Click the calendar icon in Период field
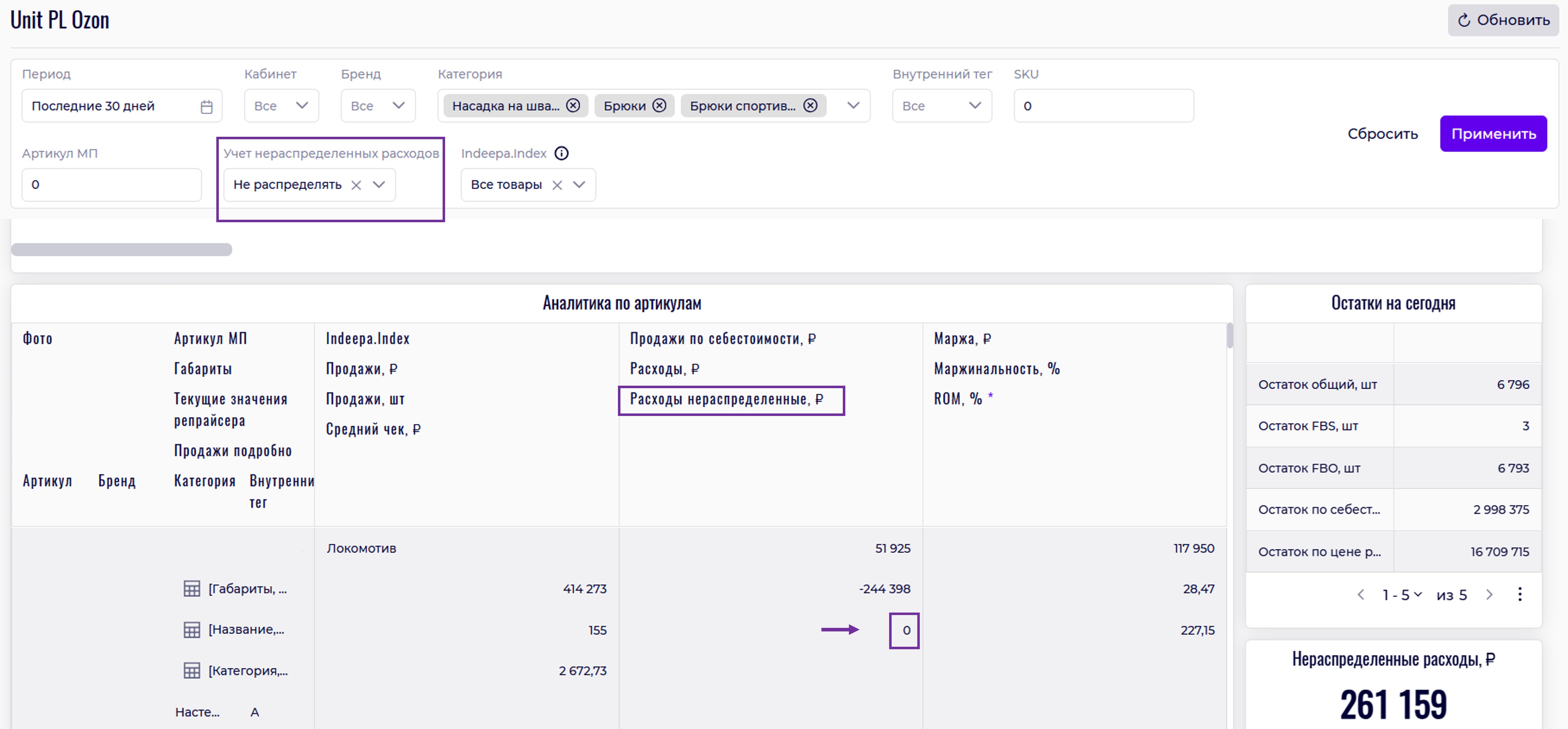Viewport: 1568px width, 729px height. click(x=206, y=106)
